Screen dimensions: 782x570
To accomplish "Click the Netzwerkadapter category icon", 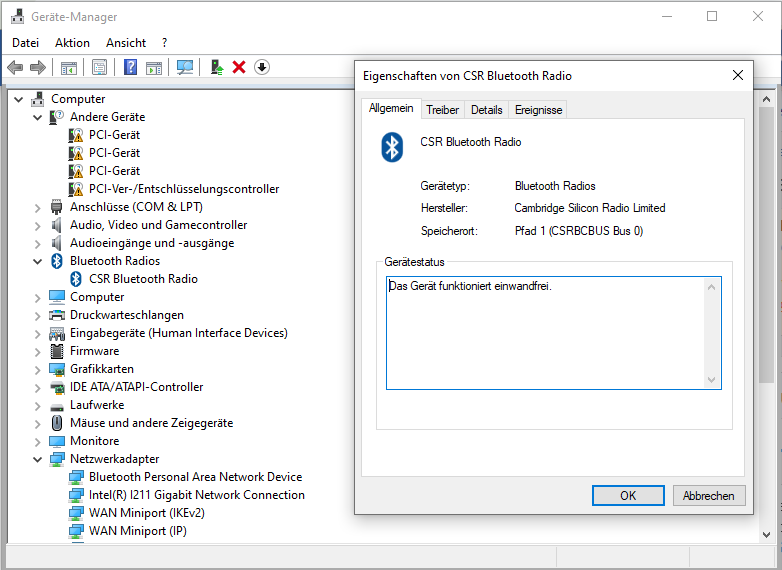I will 57,459.
